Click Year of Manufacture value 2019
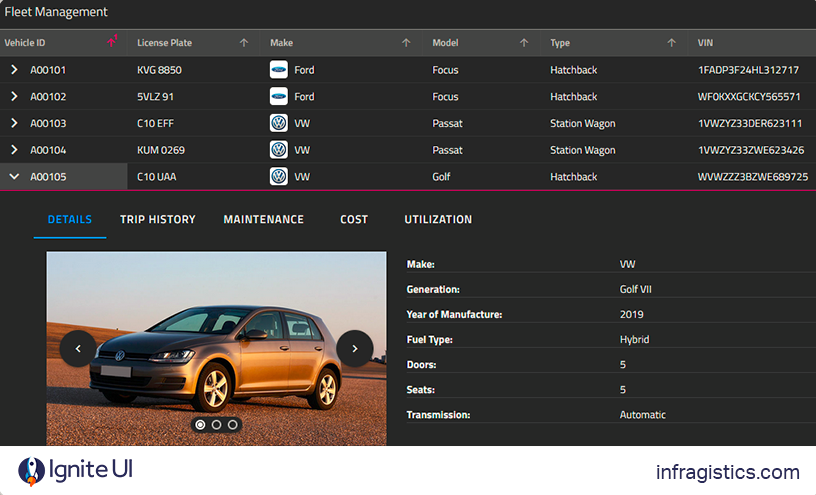Screen dimensions: 816x495 coord(631,314)
